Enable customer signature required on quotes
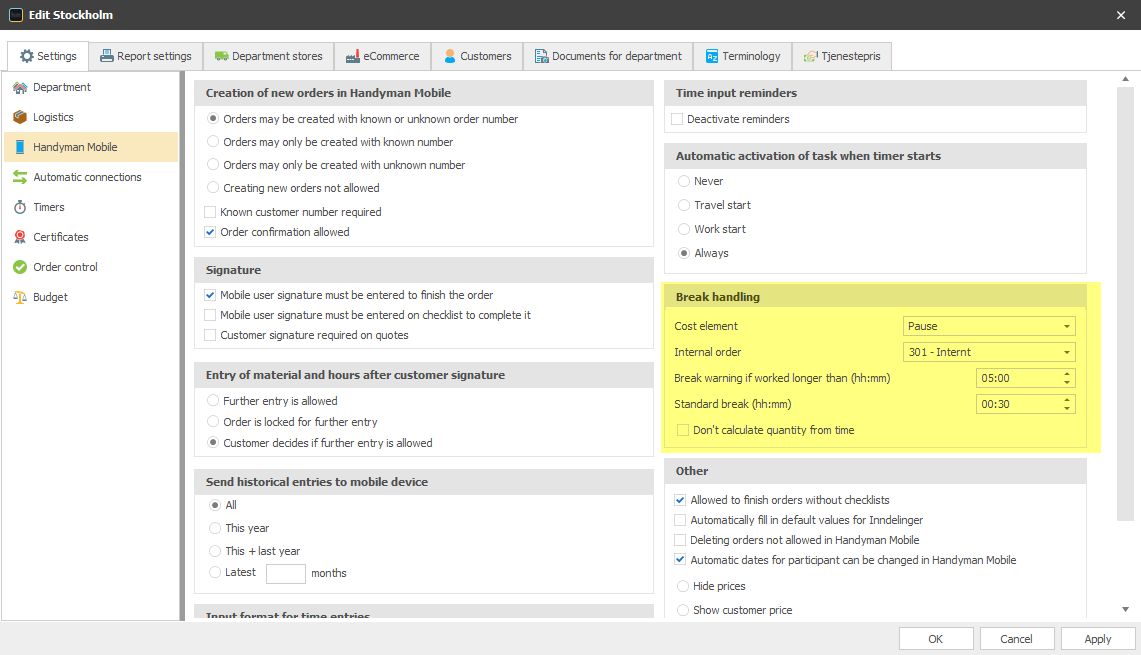This screenshot has height=655, width=1141. point(210,335)
